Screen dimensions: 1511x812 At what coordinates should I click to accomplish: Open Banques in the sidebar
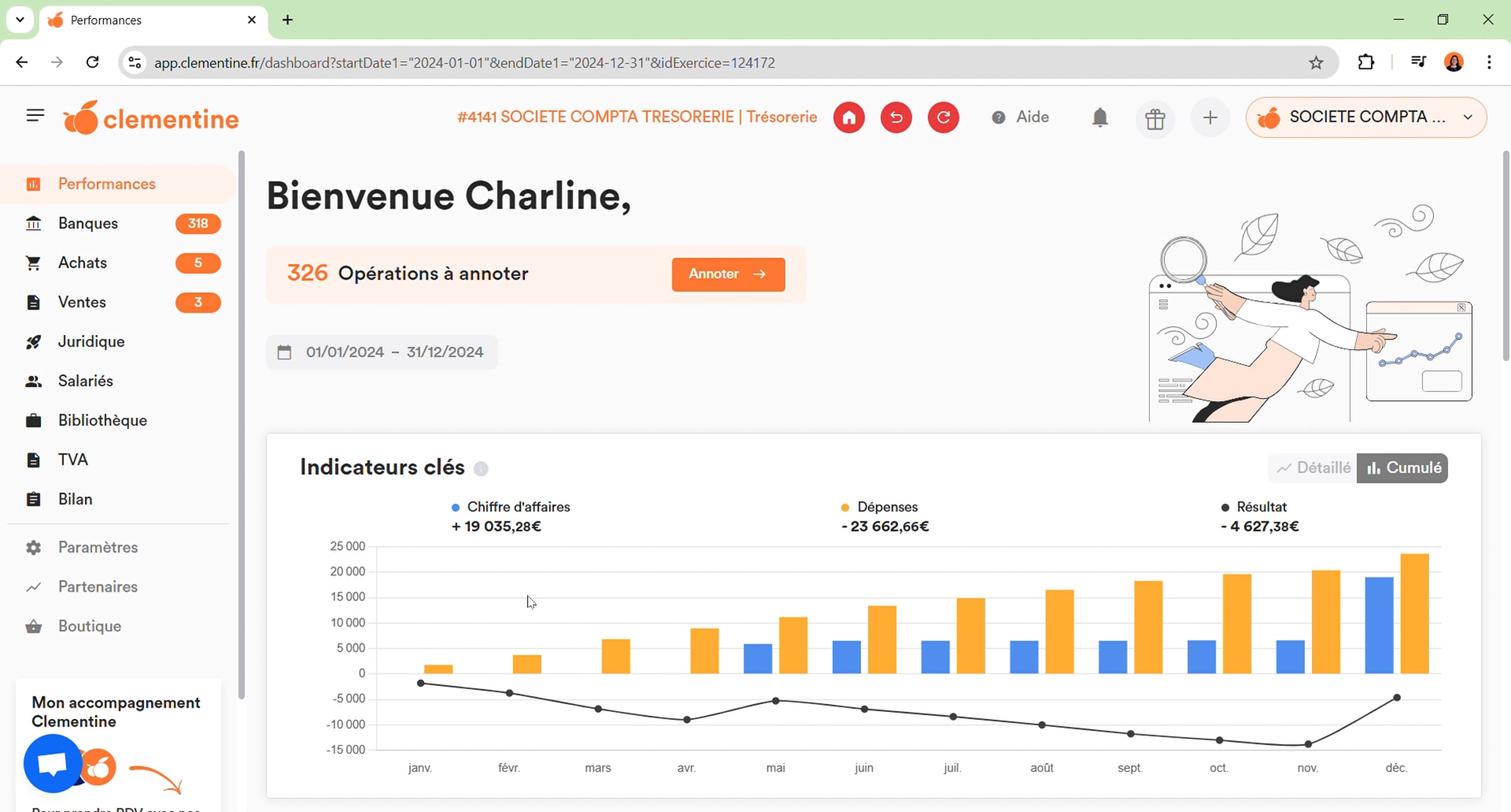point(88,223)
